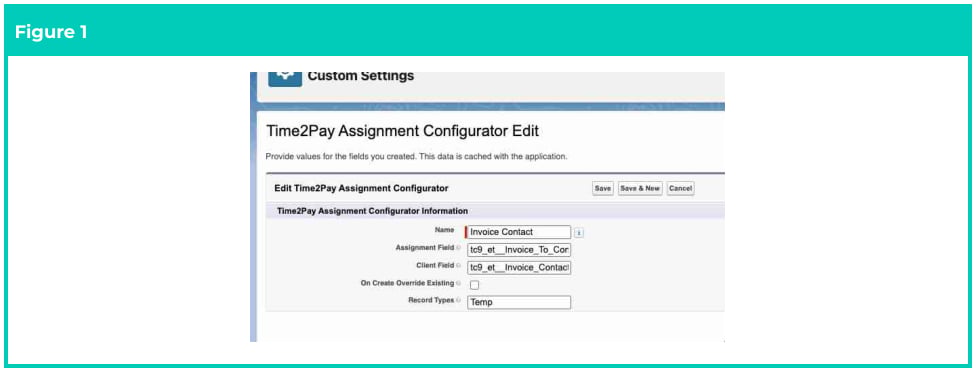Click into the Name field containing Invoice Contact
976x372 pixels.
tap(518, 232)
